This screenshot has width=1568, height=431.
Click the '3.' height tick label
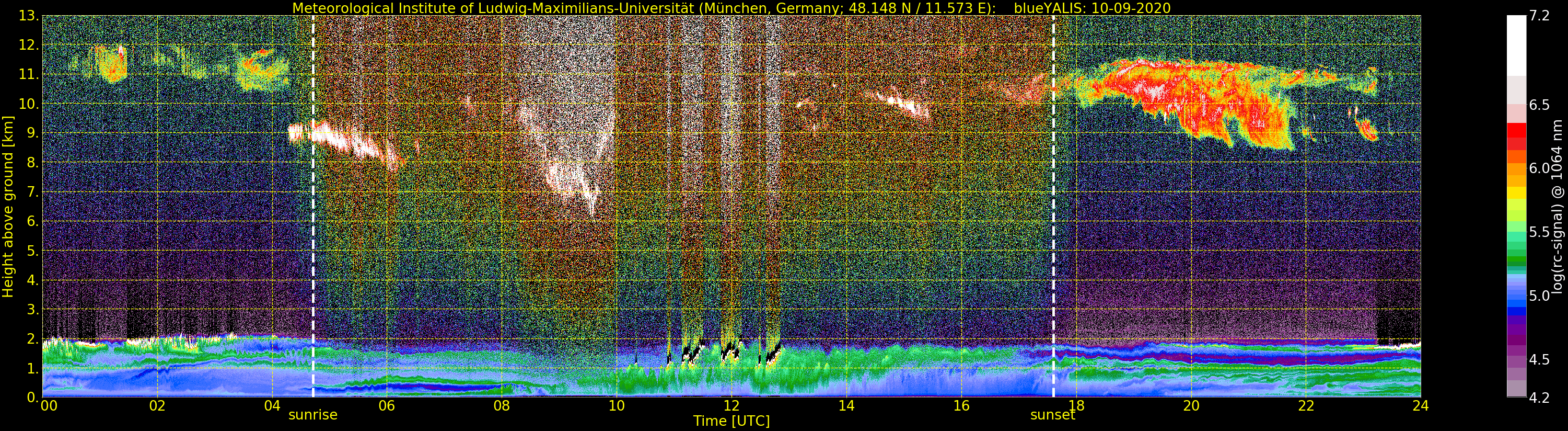33,309
